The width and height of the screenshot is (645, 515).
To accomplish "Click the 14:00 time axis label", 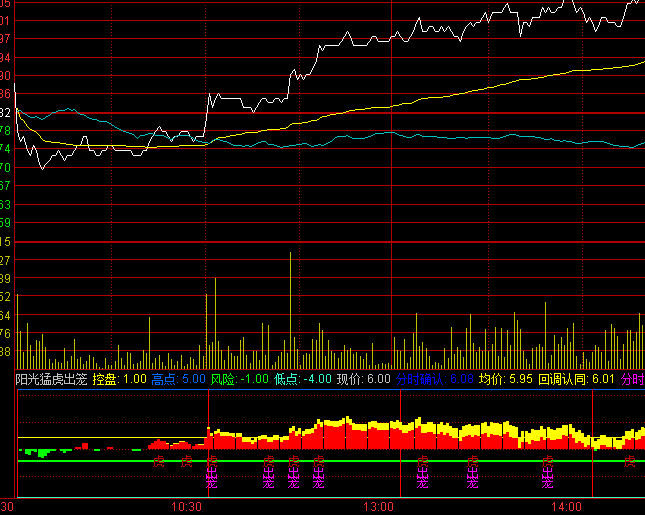I will point(569,507).
